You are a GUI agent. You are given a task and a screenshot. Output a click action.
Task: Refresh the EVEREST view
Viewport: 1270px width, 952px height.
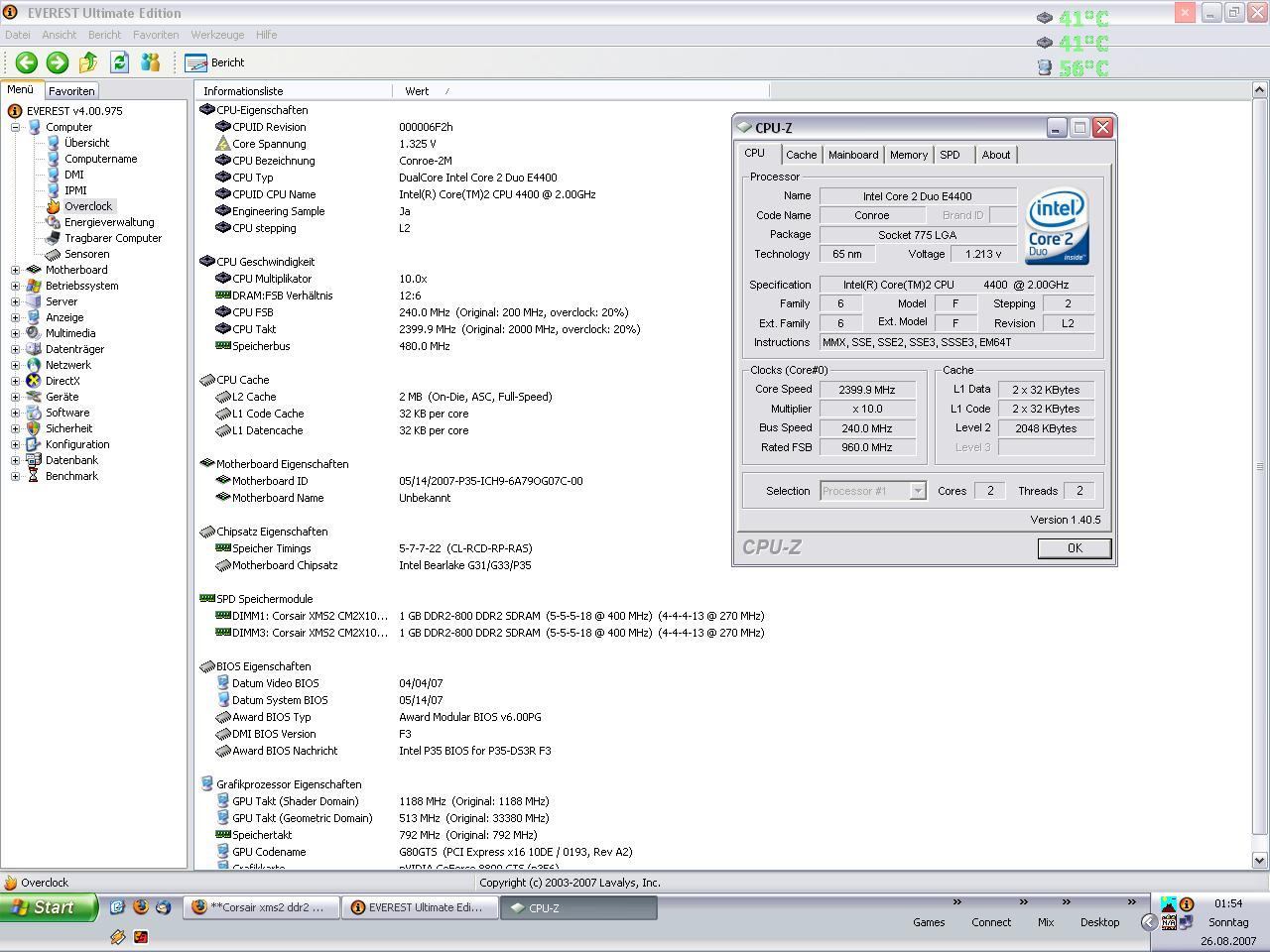pyautogui.click(x=119, y=62)
